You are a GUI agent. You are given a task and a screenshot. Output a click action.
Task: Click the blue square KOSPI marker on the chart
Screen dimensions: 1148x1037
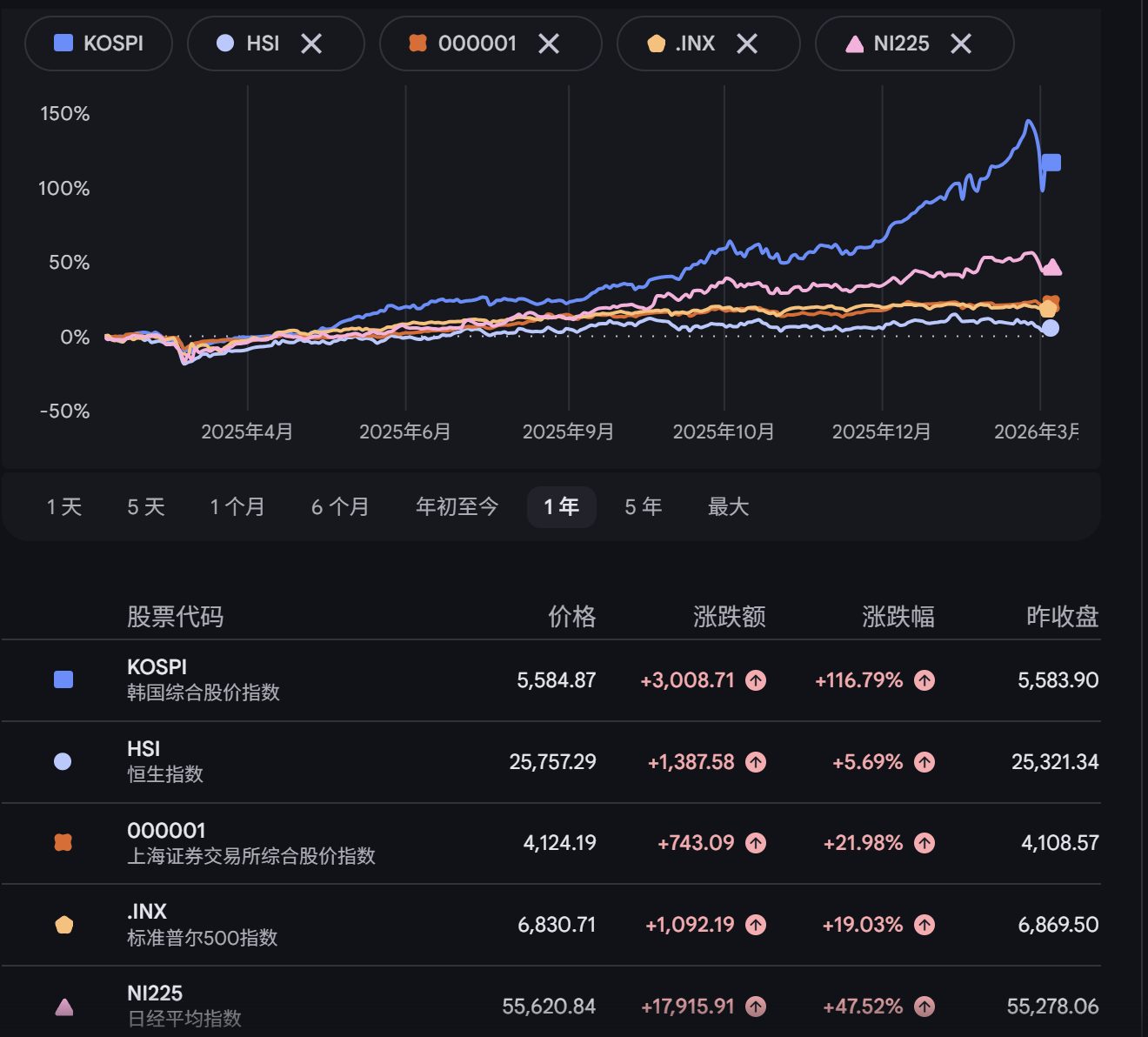pos(1053,161)
